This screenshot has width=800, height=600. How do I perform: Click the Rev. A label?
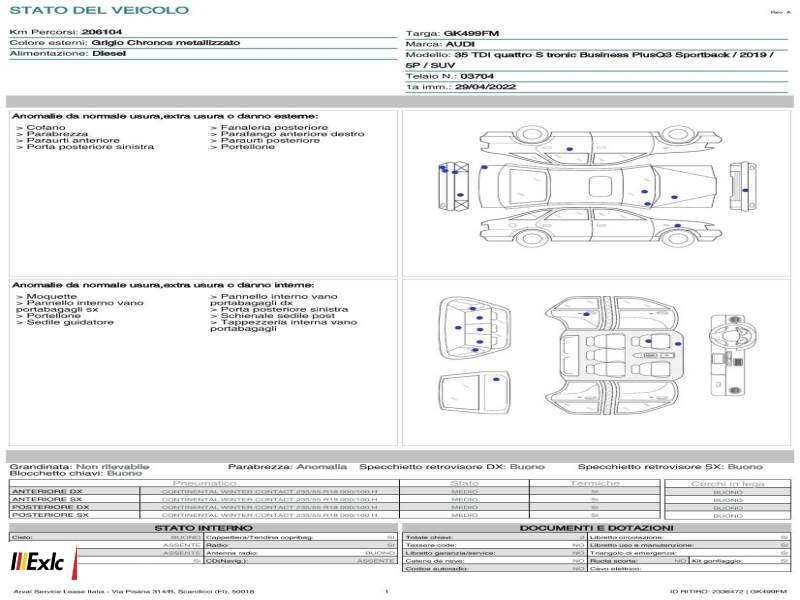(x=780, y=12)
